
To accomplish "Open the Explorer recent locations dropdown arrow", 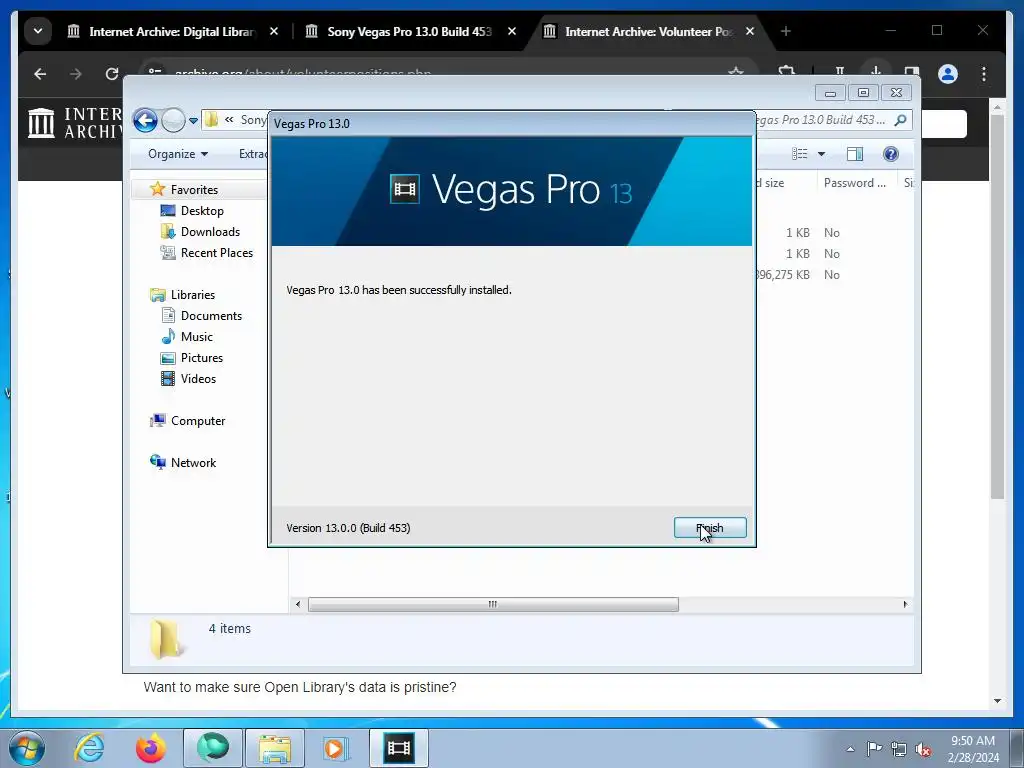I will pos(193,121).
